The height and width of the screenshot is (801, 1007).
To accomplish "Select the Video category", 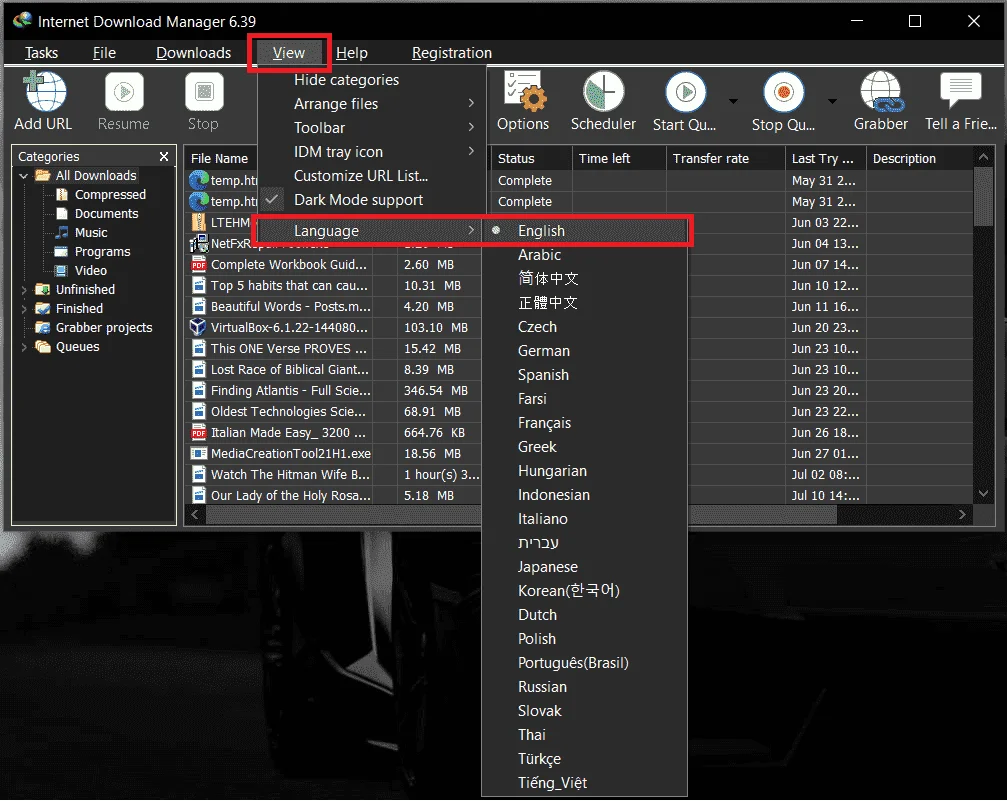I will 90,270.
